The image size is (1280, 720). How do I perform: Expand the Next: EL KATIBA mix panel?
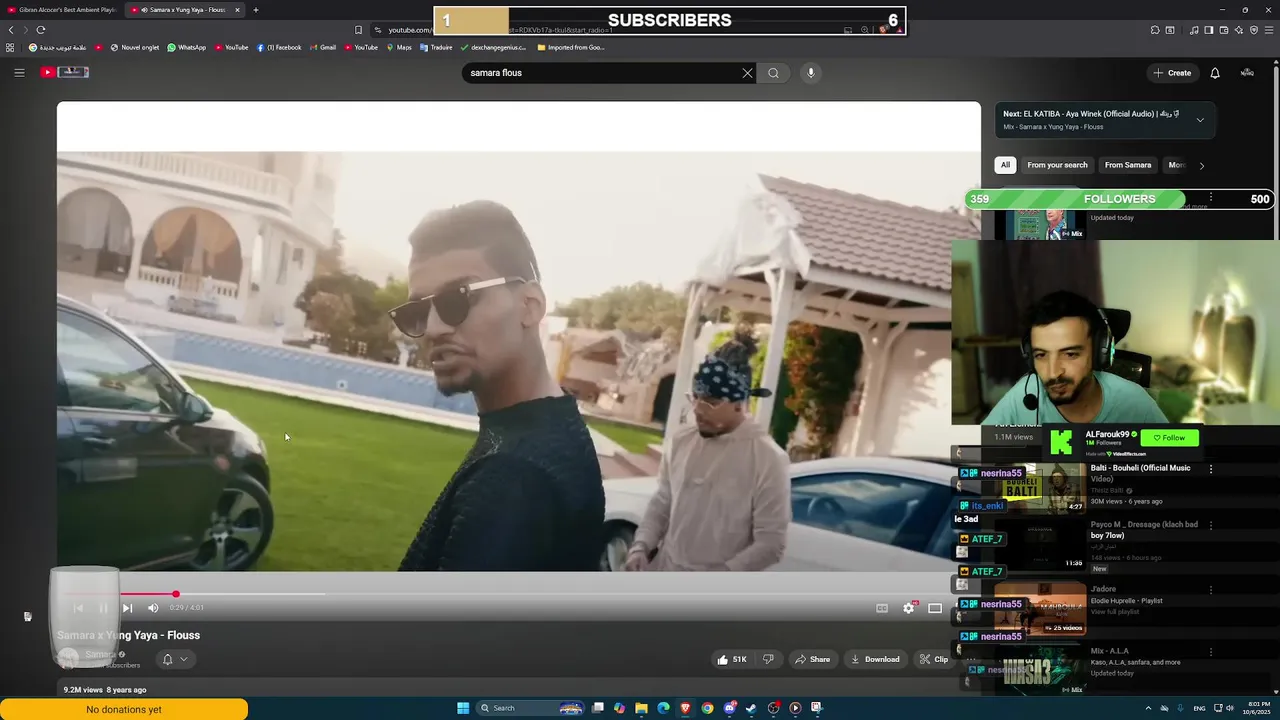click(x=1200, y=120)
